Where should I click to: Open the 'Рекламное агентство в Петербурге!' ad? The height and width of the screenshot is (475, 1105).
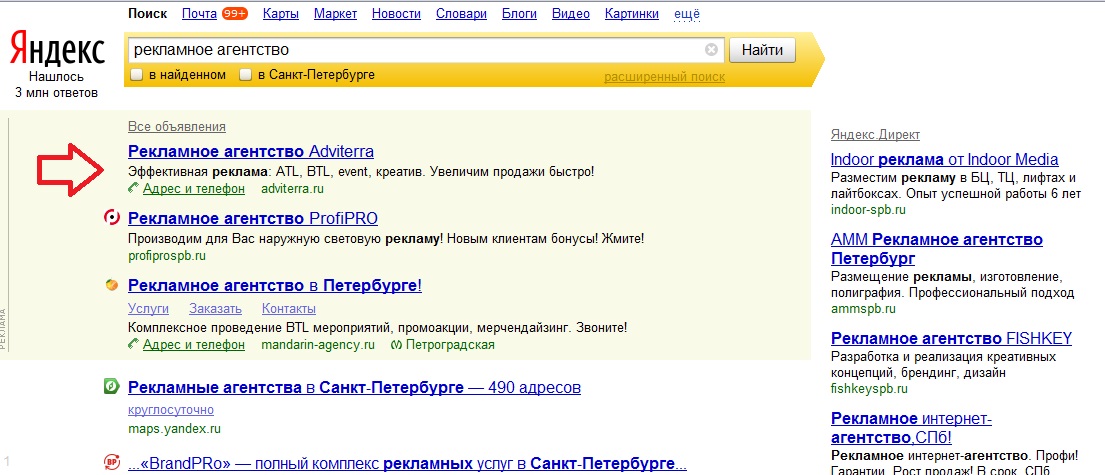coord(275,285)
